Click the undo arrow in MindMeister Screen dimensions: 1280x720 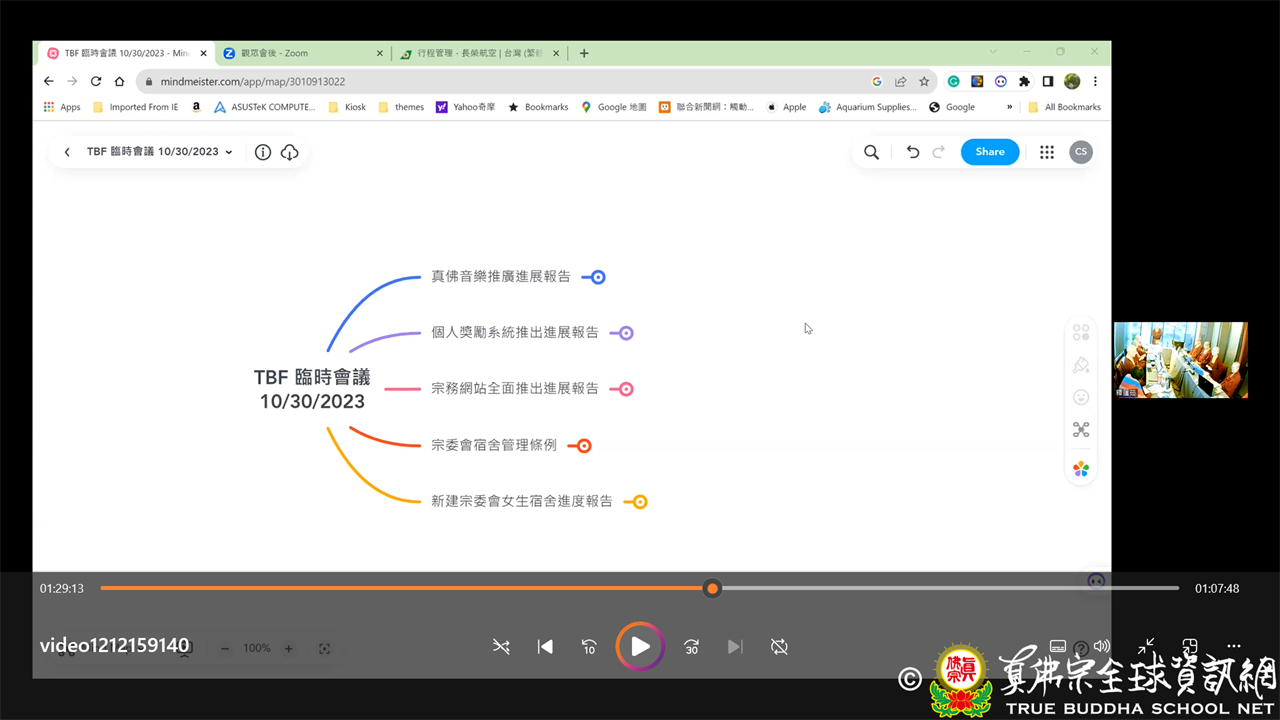912,152
